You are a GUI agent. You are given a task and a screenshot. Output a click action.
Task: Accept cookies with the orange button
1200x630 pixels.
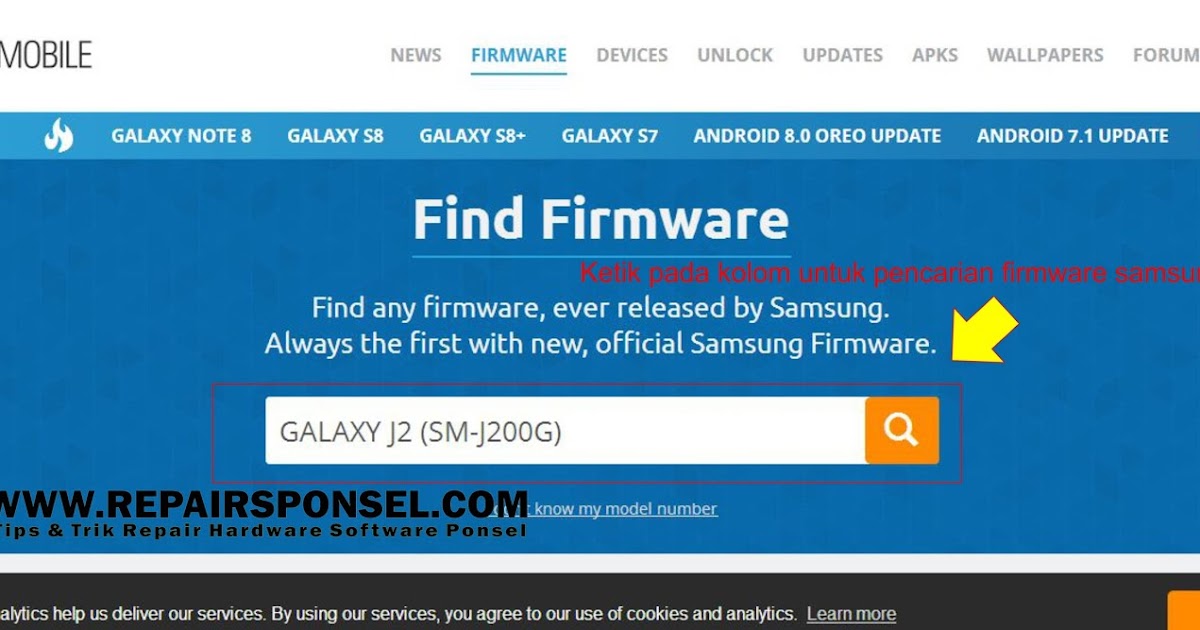tap(1184, 611)
